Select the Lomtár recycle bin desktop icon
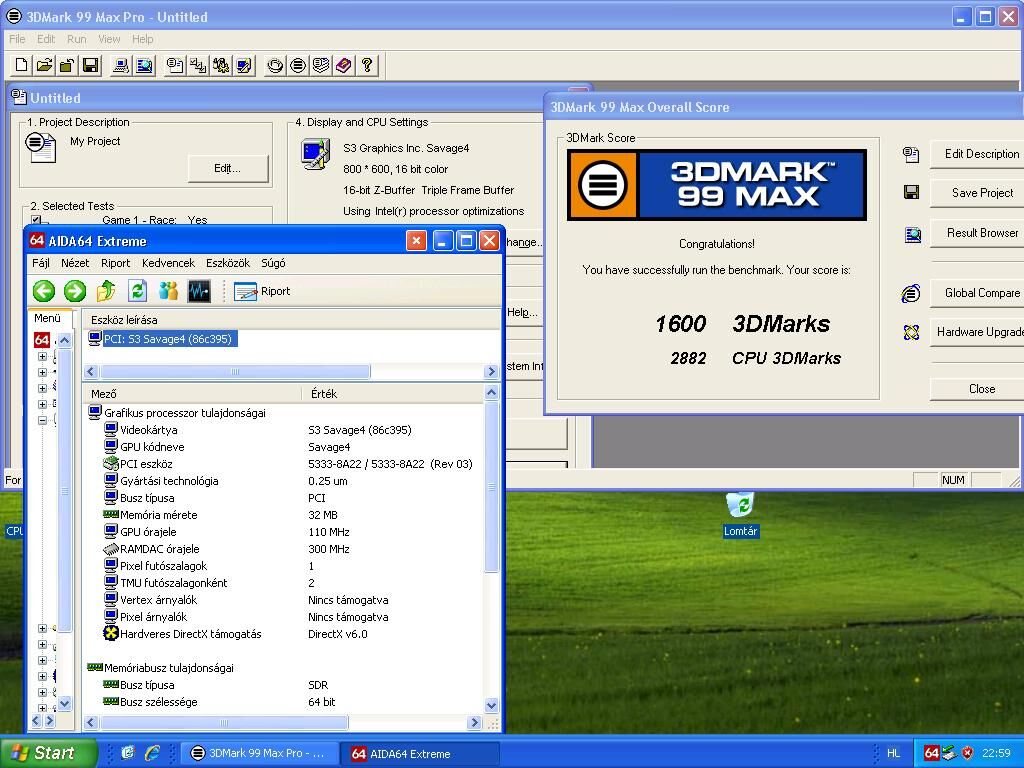The image size is (1024, 768). [741, 515]
